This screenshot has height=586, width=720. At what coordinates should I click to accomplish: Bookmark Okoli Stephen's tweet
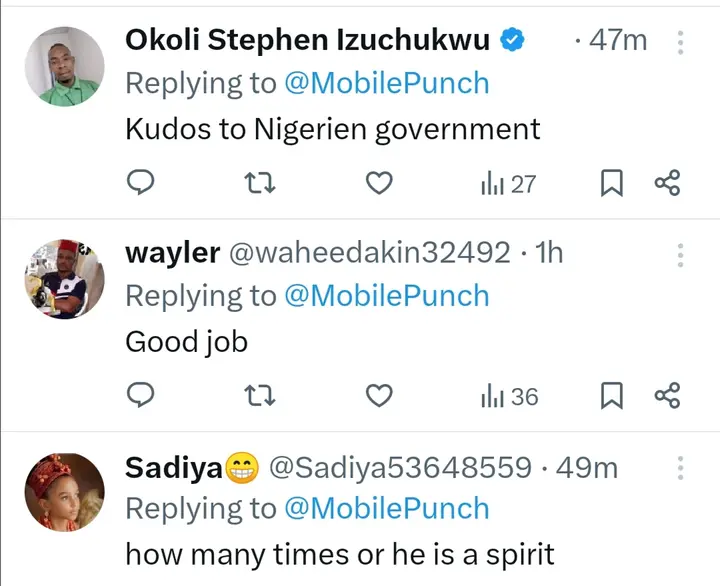click(611, 183)
